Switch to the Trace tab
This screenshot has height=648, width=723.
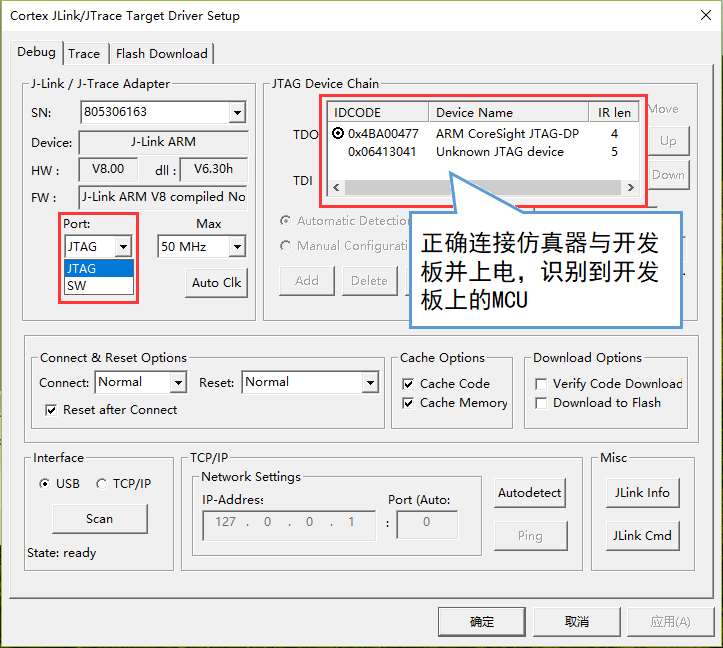point(84,54)
